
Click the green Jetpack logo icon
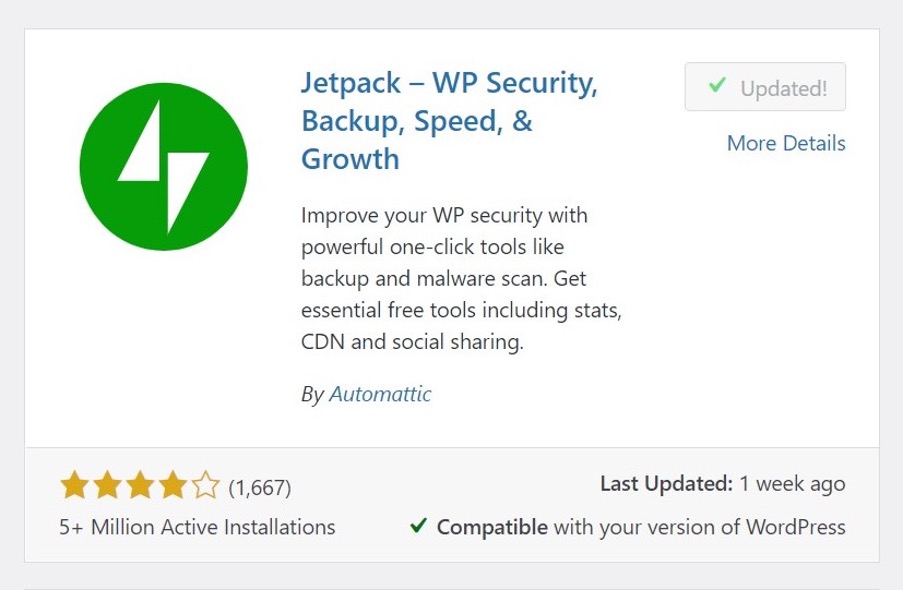coord(164,165)
